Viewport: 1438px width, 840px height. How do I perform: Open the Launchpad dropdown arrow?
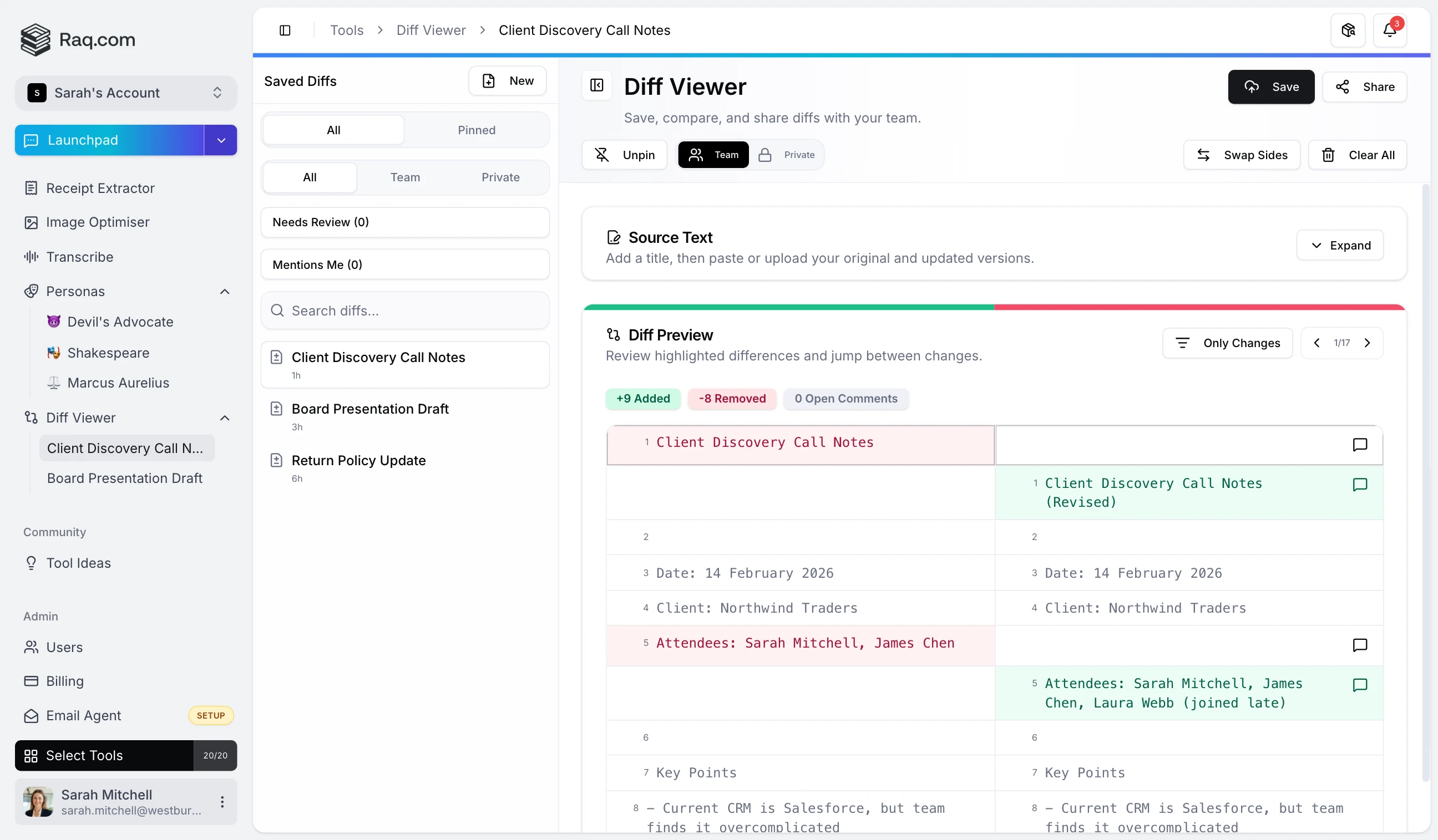click(x=220, y=140)
